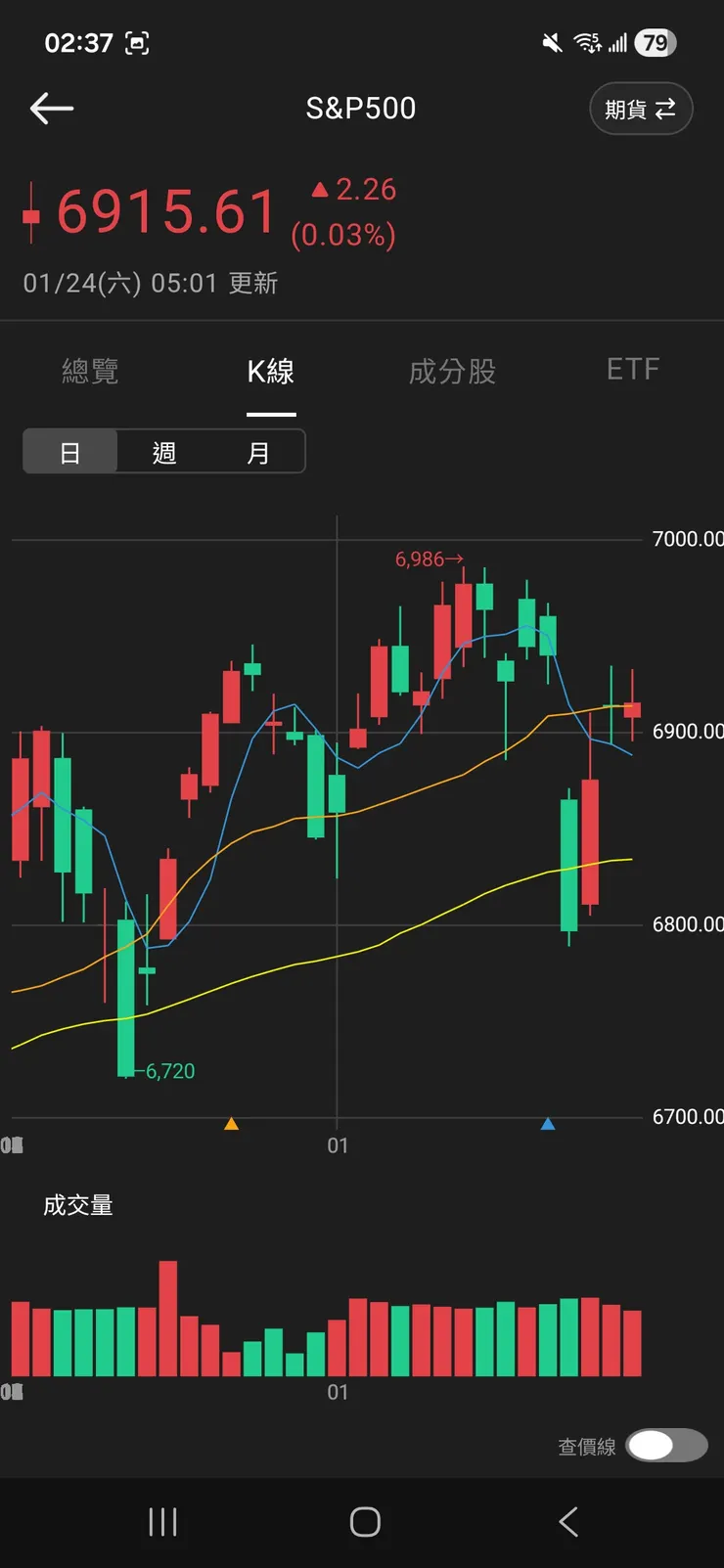Tap the orange triangle marker on timeline
The image size is (724, 1568).
coord(231,1124)
